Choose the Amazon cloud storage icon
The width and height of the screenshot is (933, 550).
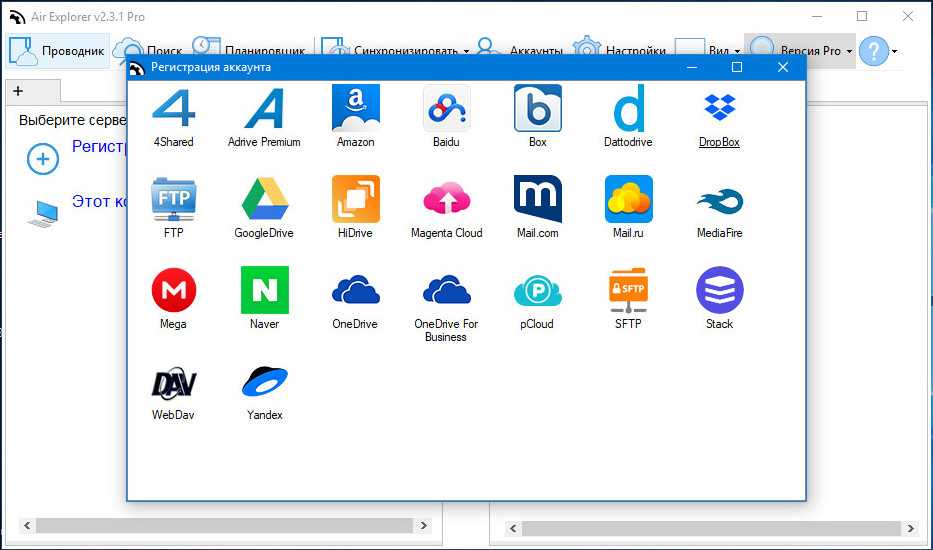355,109
